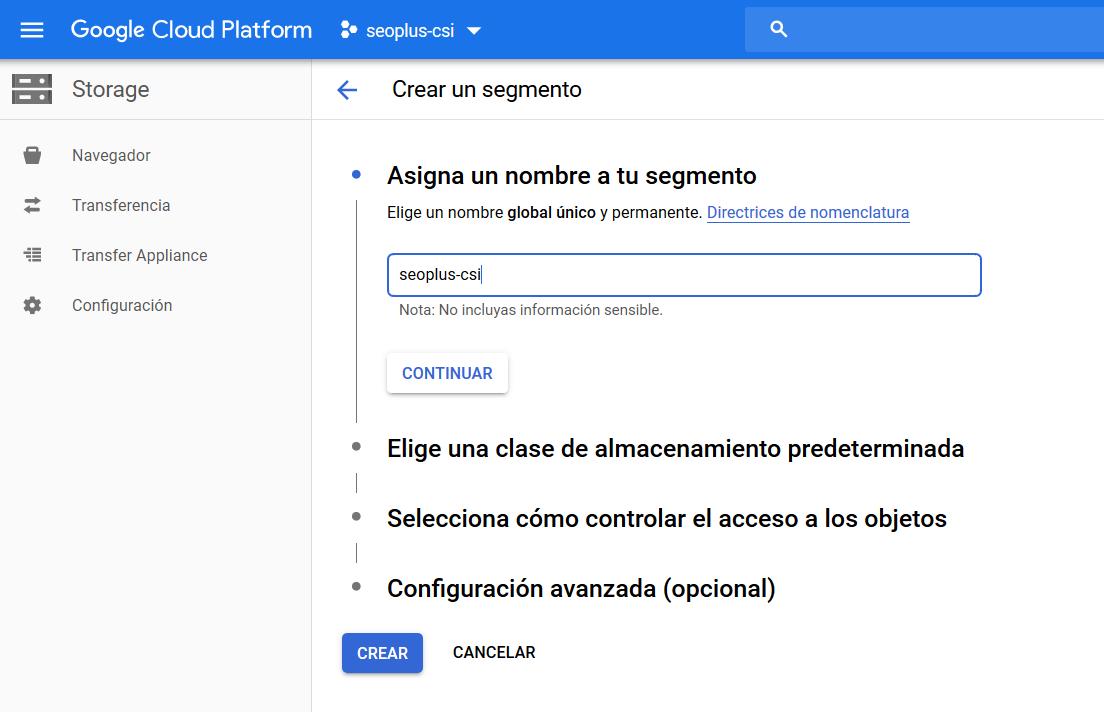
Task: Expand the object access control step
Action: 666,519
